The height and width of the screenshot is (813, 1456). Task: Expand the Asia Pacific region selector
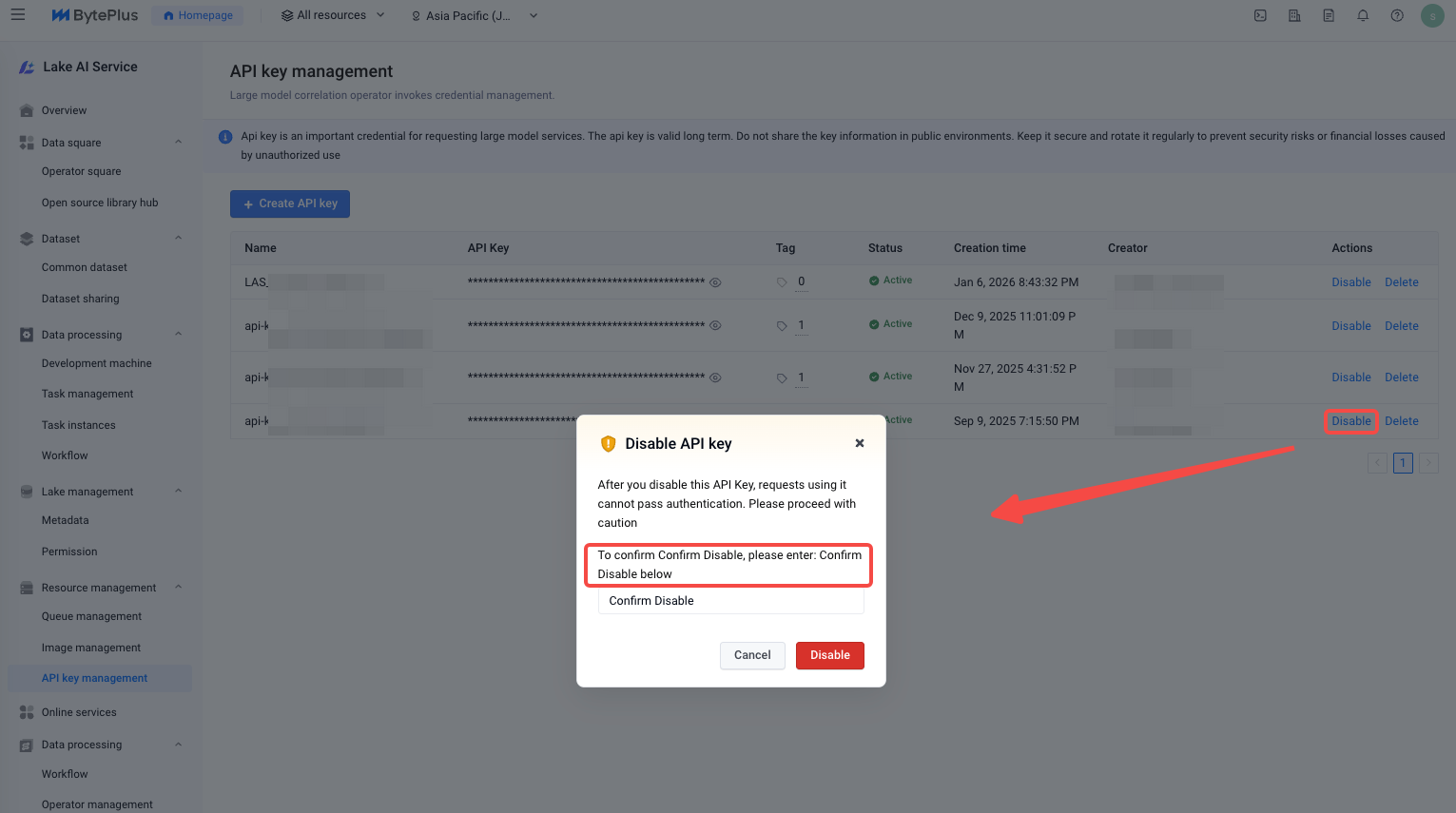click(474, 15)
